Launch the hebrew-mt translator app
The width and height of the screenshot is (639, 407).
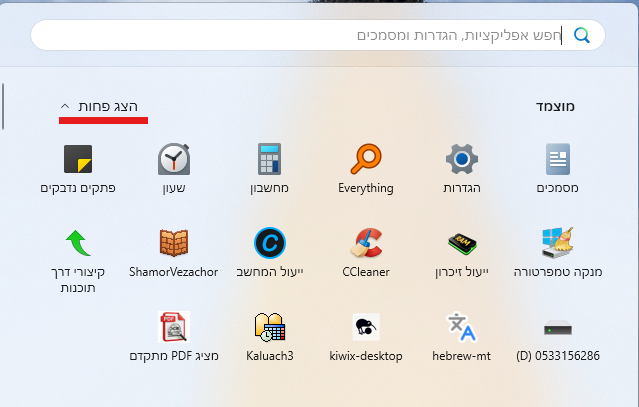[461, 327]
